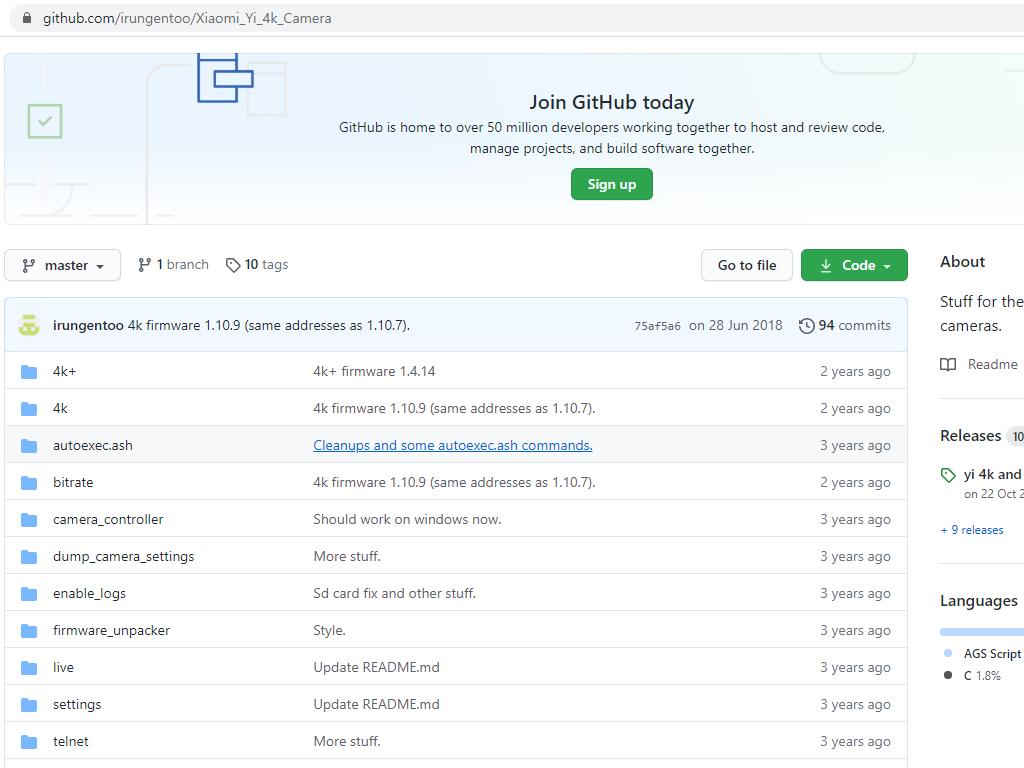Open the telnet folder
This screenshot has height=768, width=1024.
pyautogui.click(x=71, y=742)
